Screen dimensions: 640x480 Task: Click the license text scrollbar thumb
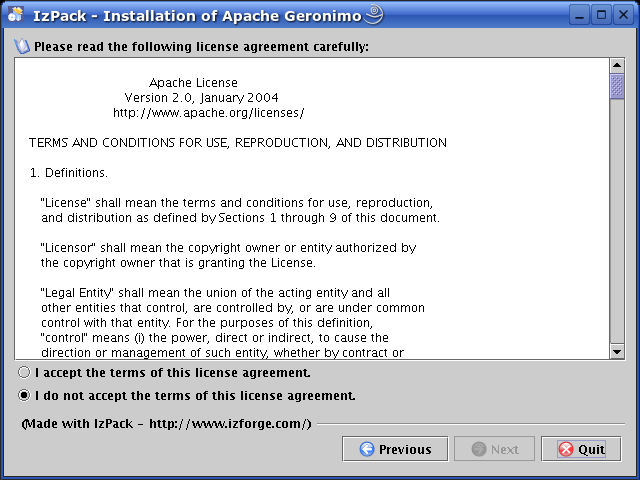point(617,86)
